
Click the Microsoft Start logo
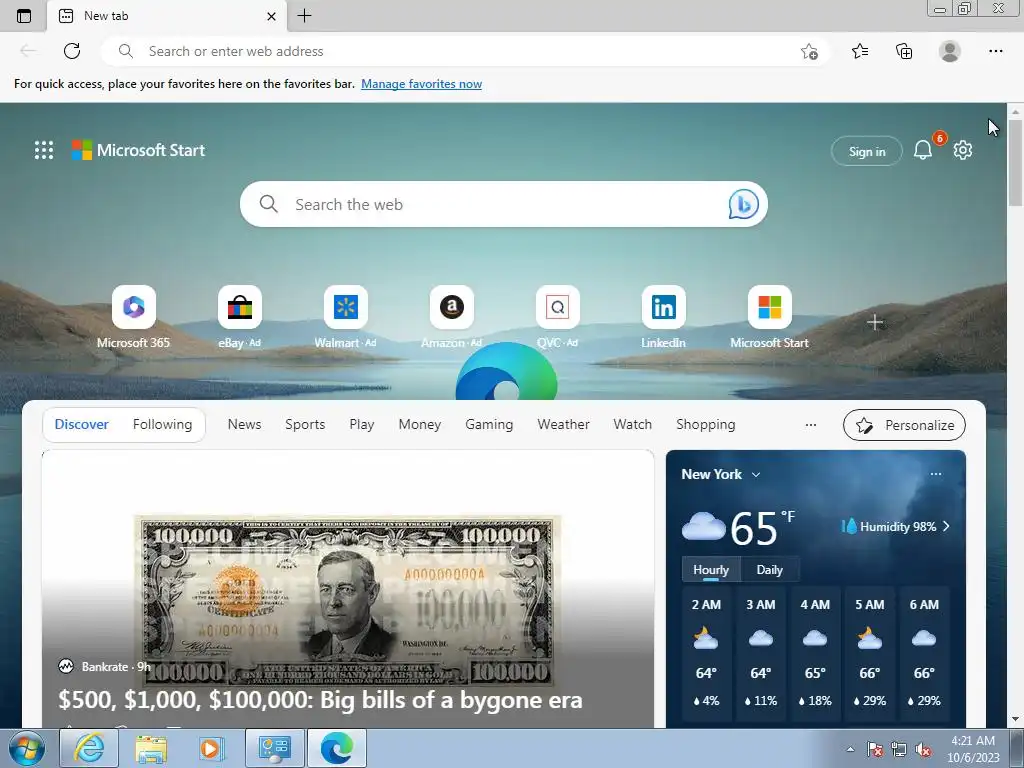[x=138, y=150]
